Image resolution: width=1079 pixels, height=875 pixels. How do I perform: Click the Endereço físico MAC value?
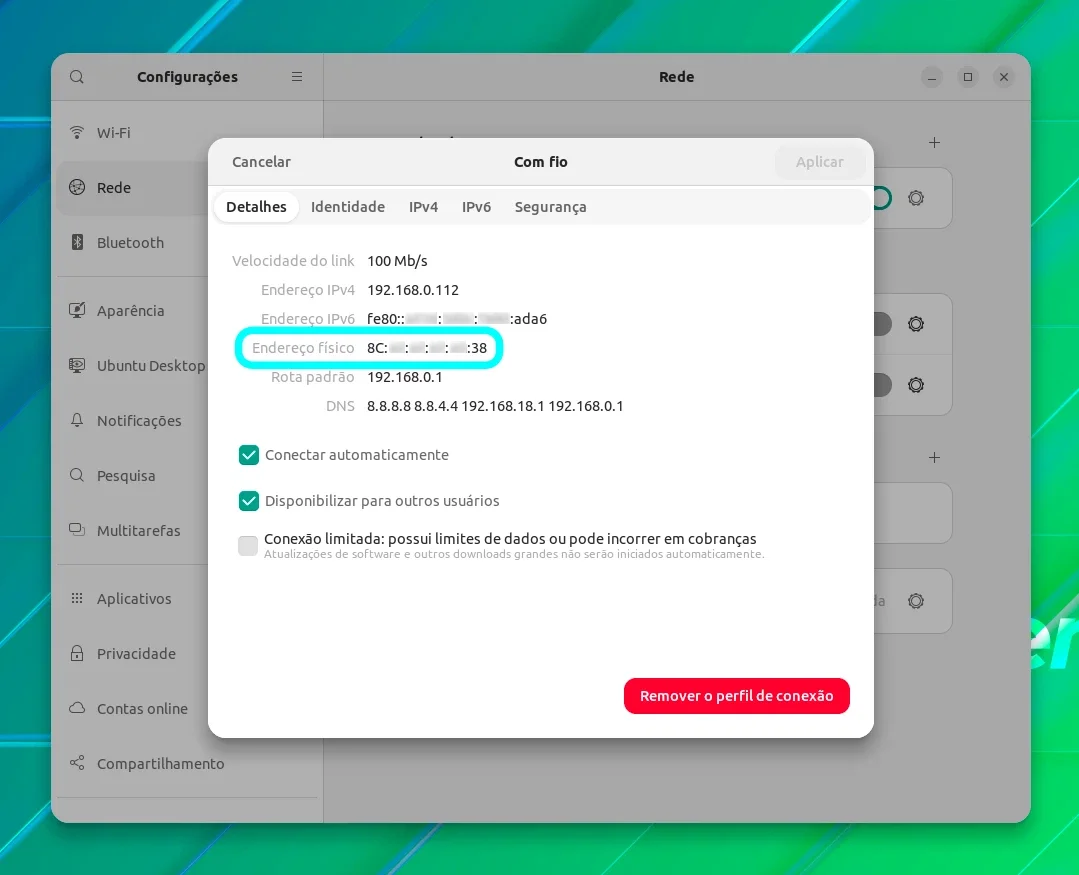click(427, 348)
